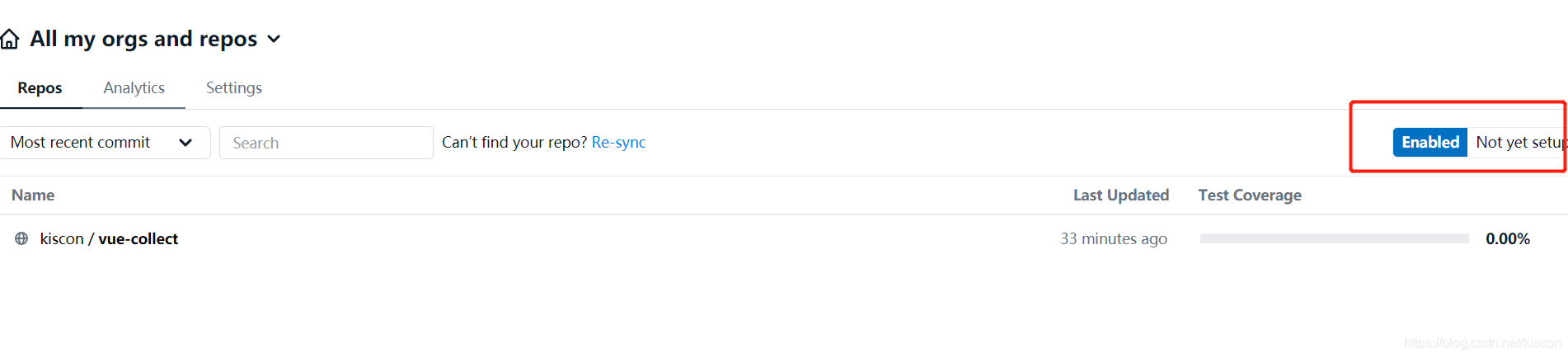Click the globe icon next to kiscon / vue-collect
This screenshot has width=1568, height=358.
(21, 238)
